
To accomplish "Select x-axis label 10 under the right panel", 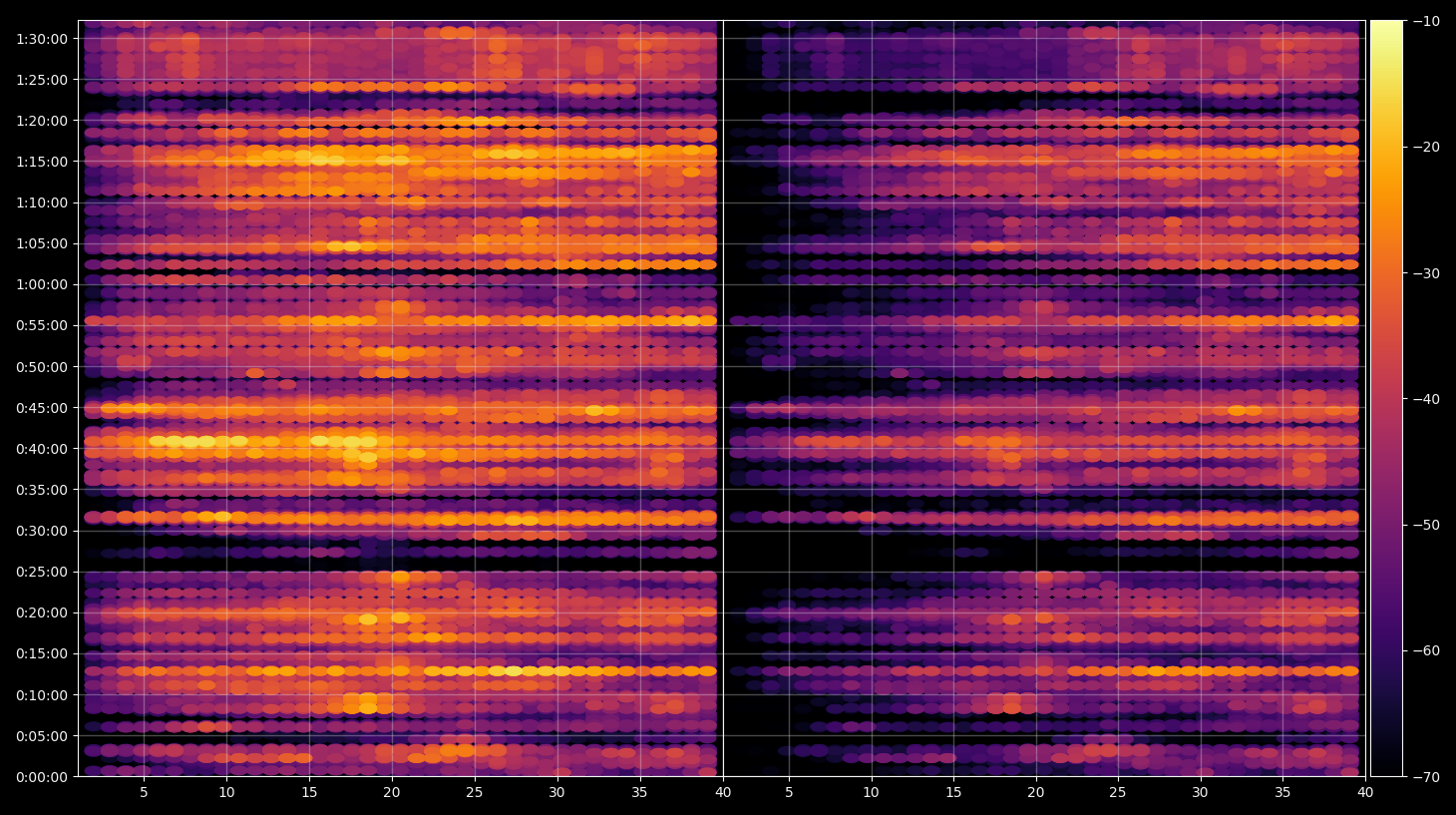I will (x=871, y=793).
